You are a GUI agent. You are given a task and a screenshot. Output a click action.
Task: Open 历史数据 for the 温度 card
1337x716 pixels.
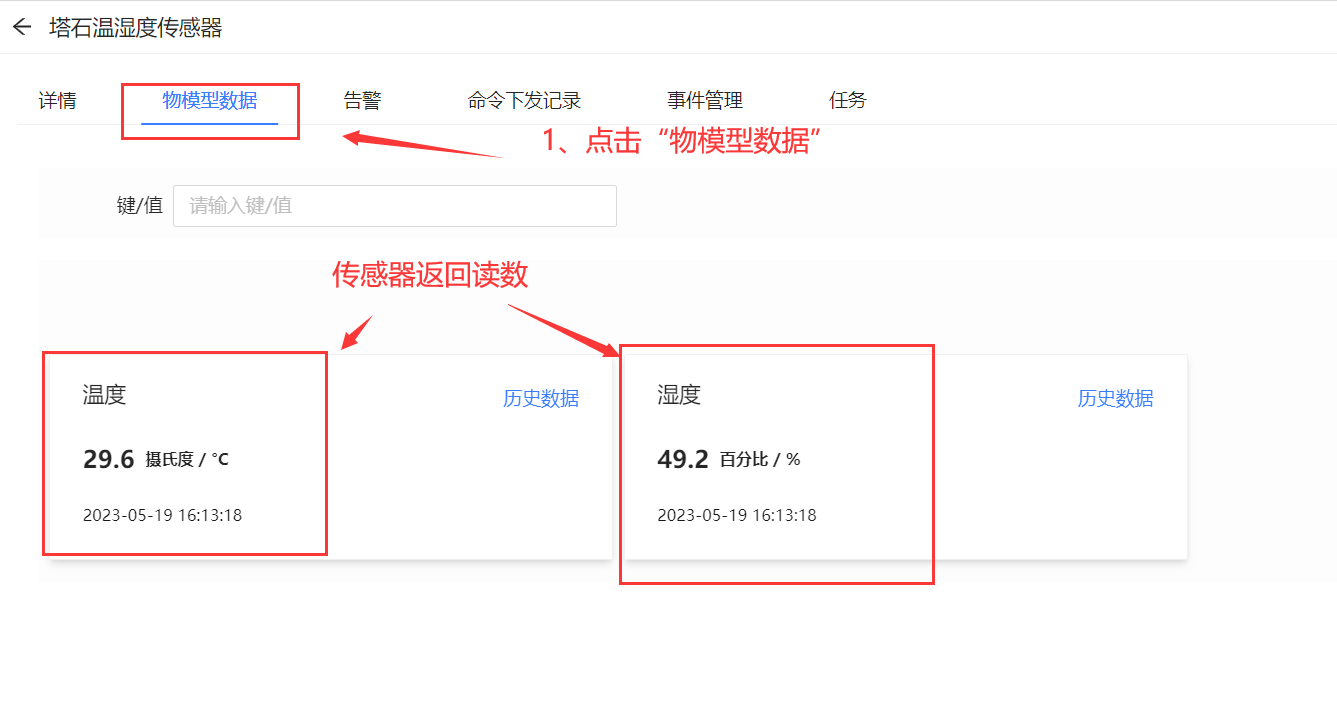[541, 398]
